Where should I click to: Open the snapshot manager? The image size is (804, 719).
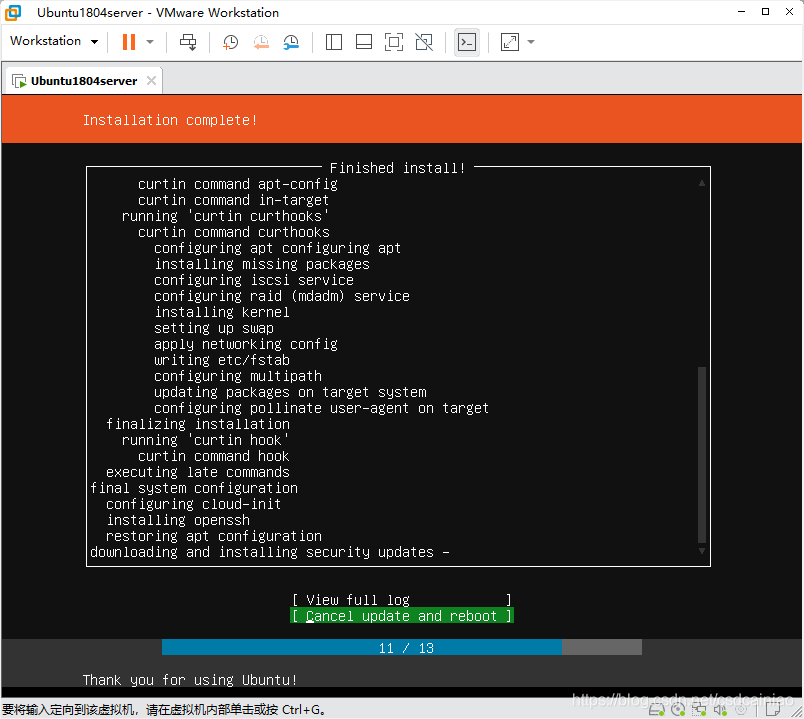click(291, 42)
